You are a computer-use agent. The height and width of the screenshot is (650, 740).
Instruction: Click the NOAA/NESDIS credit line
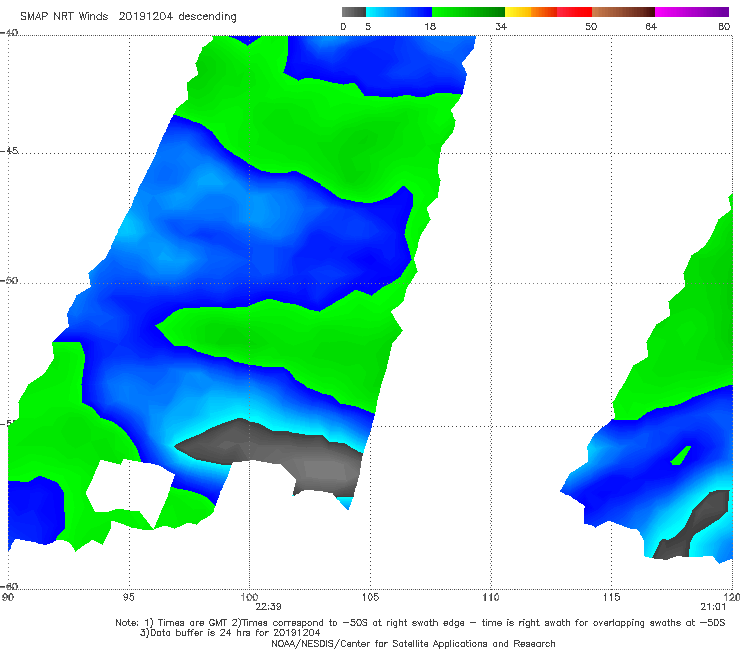click(x=413, y=643)
